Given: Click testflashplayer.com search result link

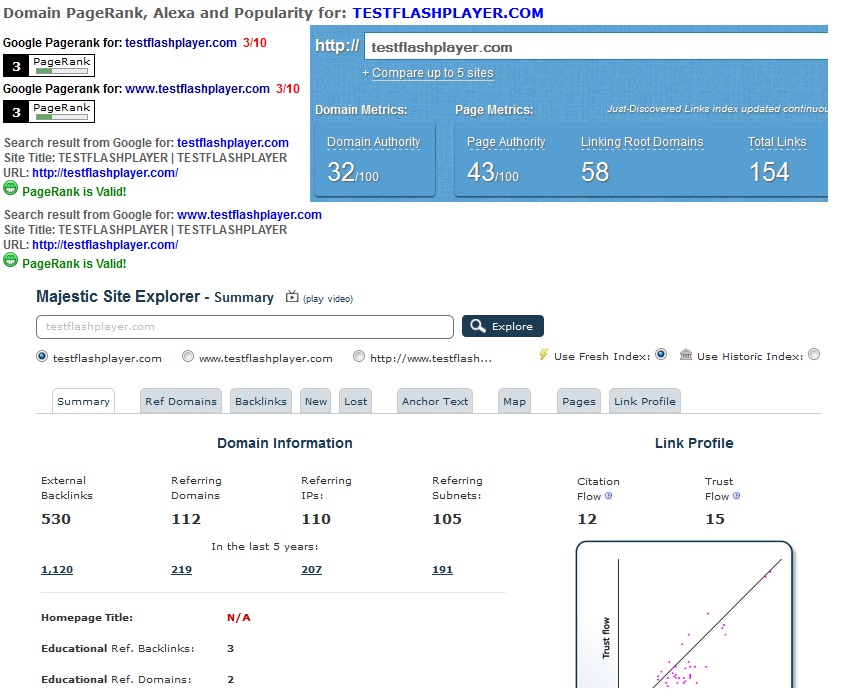Looking at the screenshot, I should coord(233,142).
